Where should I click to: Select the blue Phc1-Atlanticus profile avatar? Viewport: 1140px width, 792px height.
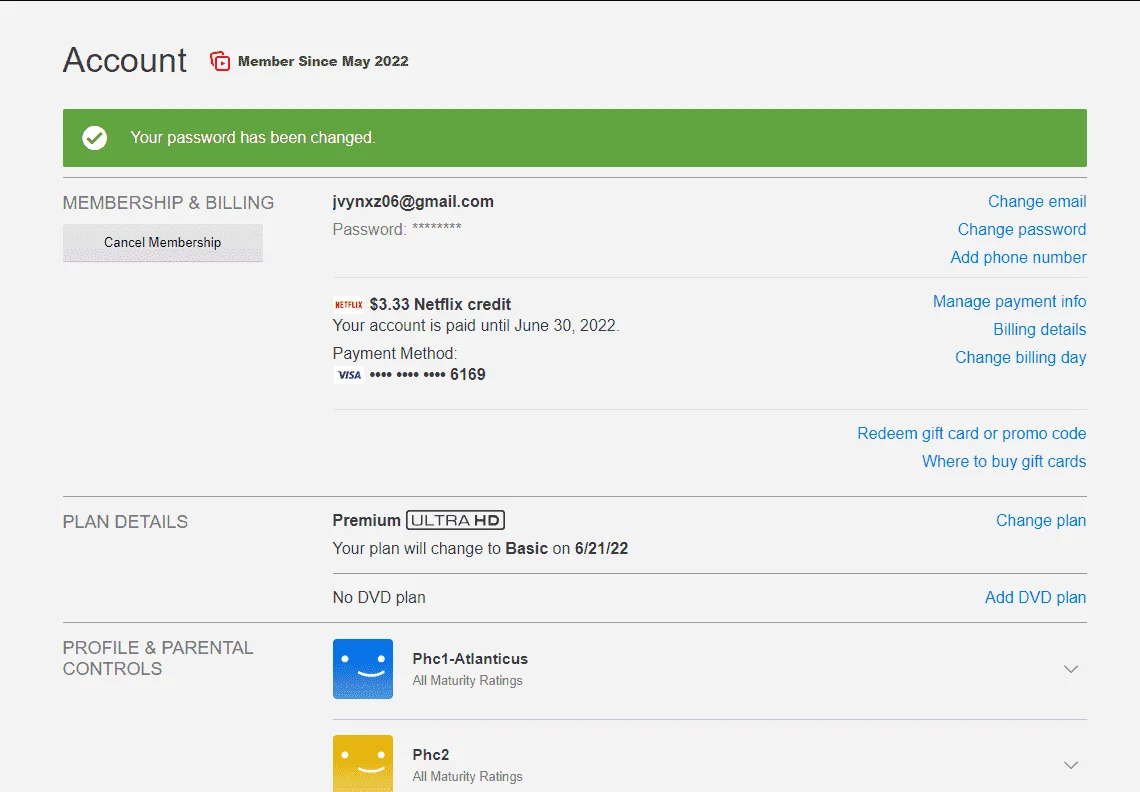363,669
